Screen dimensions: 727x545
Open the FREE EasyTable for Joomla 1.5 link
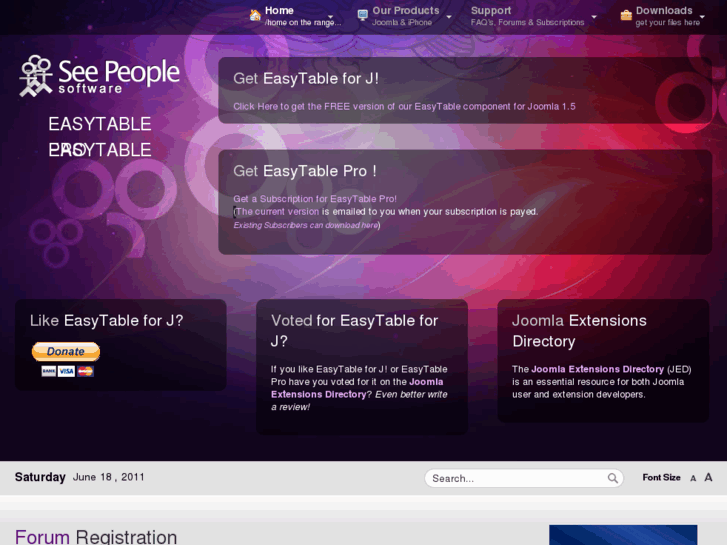click(x=404, y=106)
